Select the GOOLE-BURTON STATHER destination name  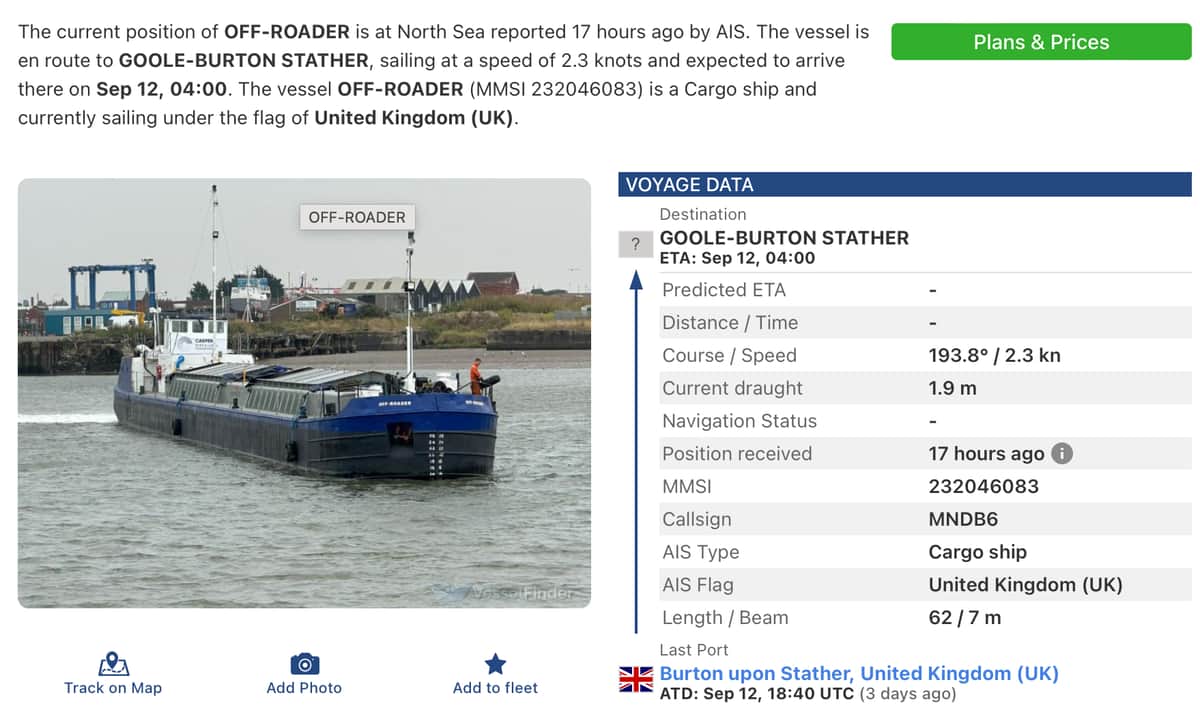click(x=784, y=238)
